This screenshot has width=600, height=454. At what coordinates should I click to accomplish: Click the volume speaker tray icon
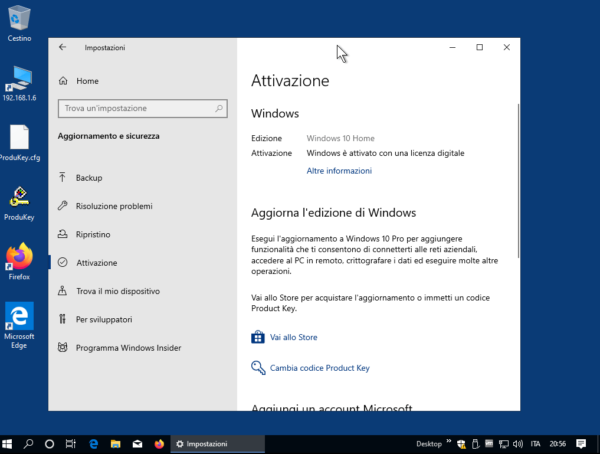tap(518, 444)
